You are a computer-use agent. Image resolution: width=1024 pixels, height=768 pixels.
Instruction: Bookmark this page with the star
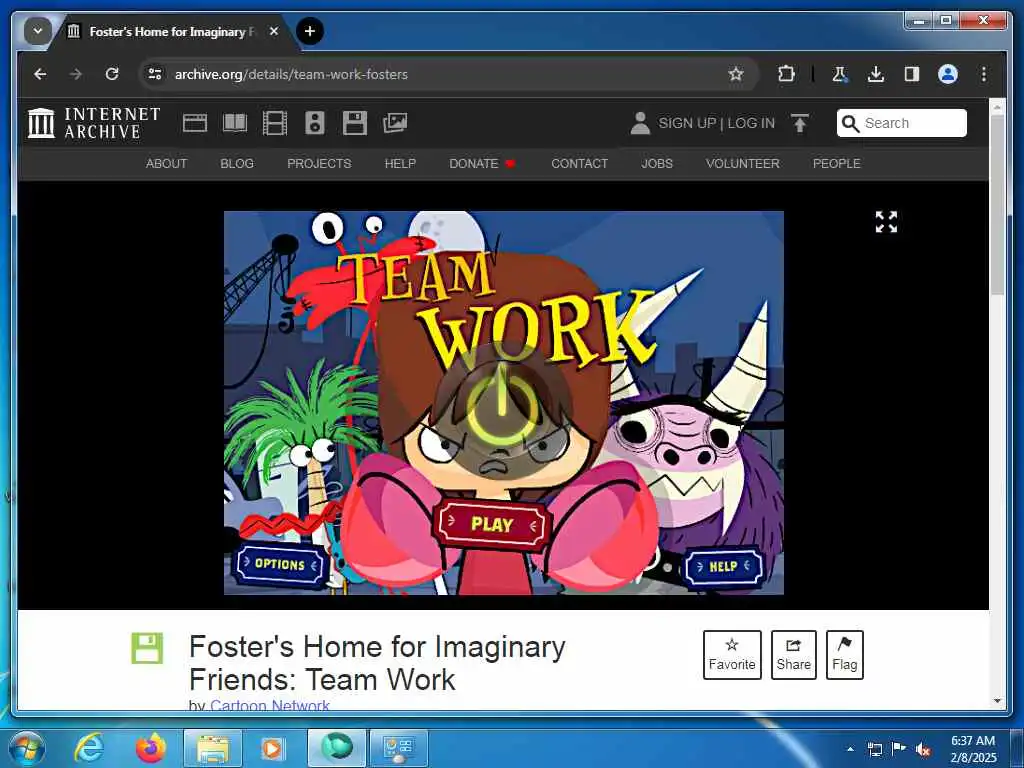tap(736, 74)
